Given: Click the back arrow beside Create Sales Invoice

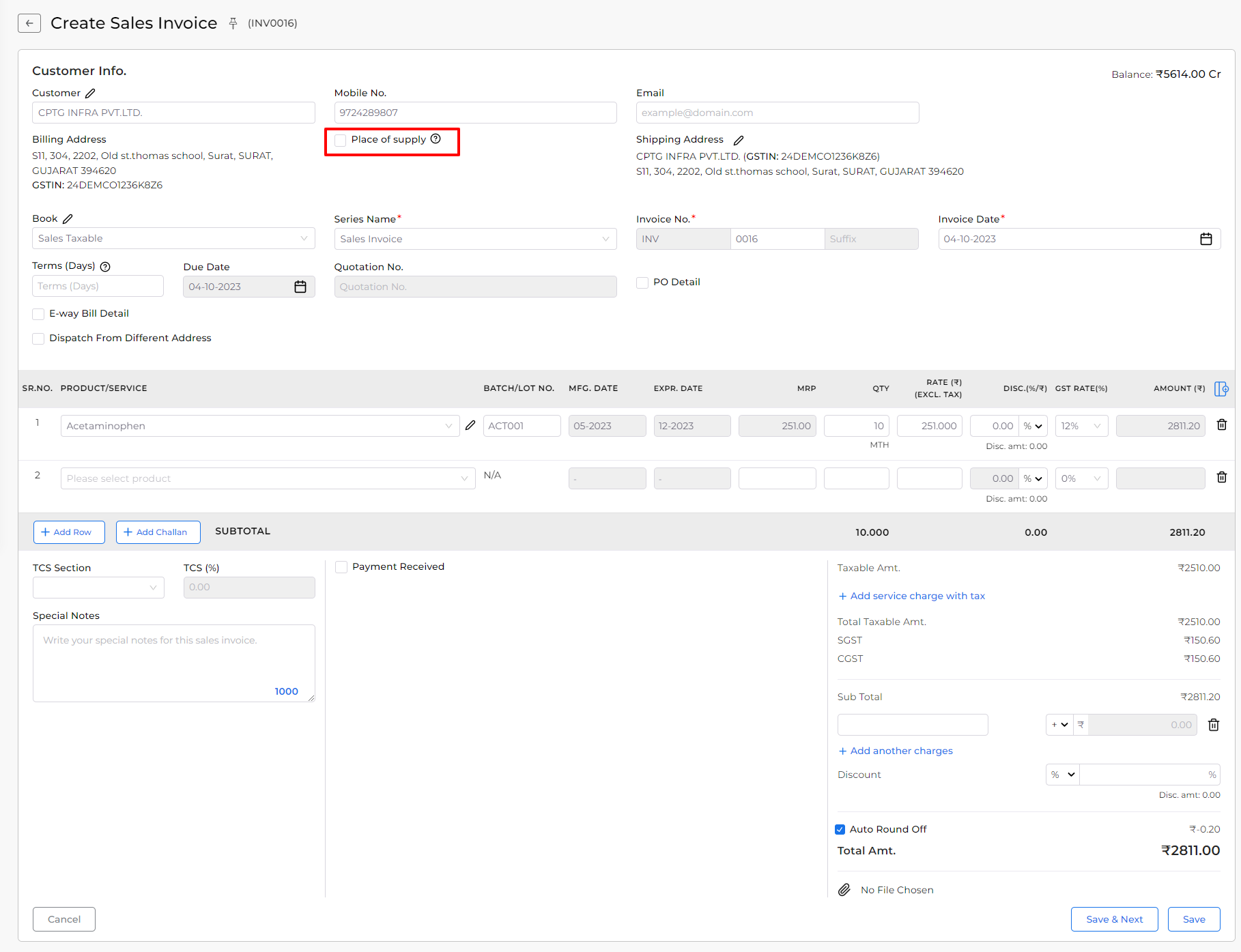Looking at the screenshot, I should coord(29,23).
